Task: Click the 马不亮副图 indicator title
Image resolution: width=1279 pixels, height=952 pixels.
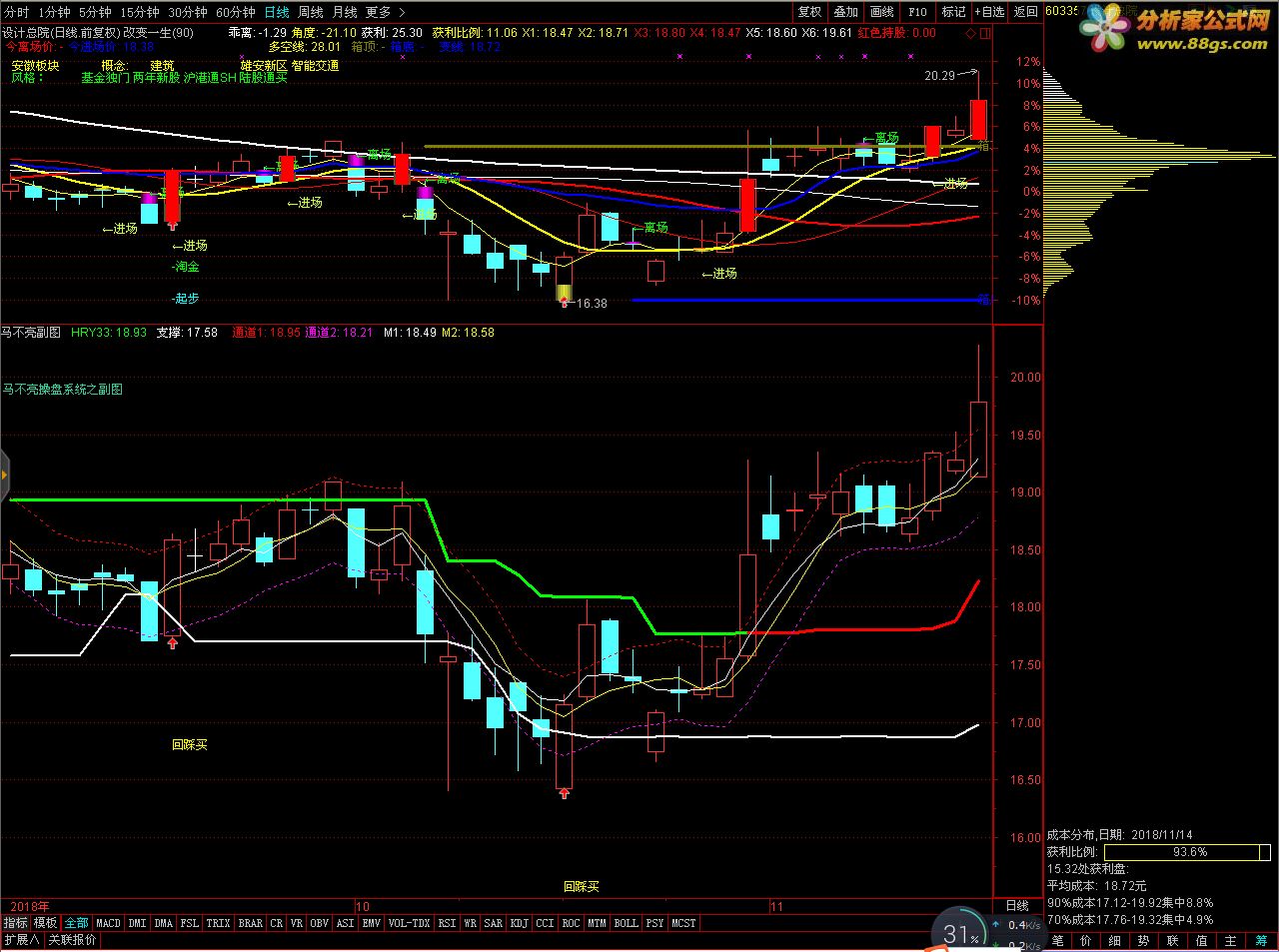Action: coord(31,333)
